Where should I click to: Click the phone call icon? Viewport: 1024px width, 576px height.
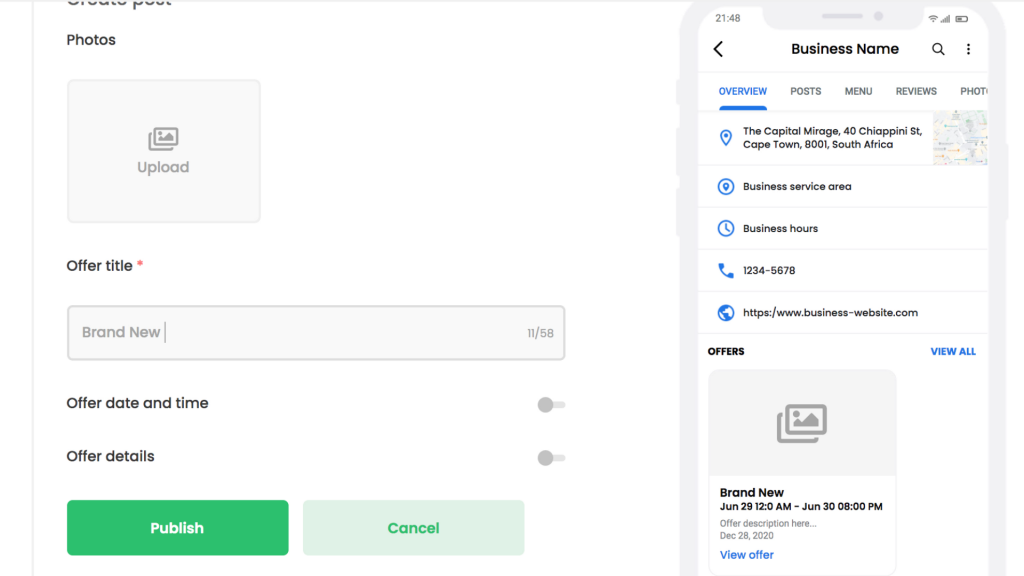[x=726, y=271]
